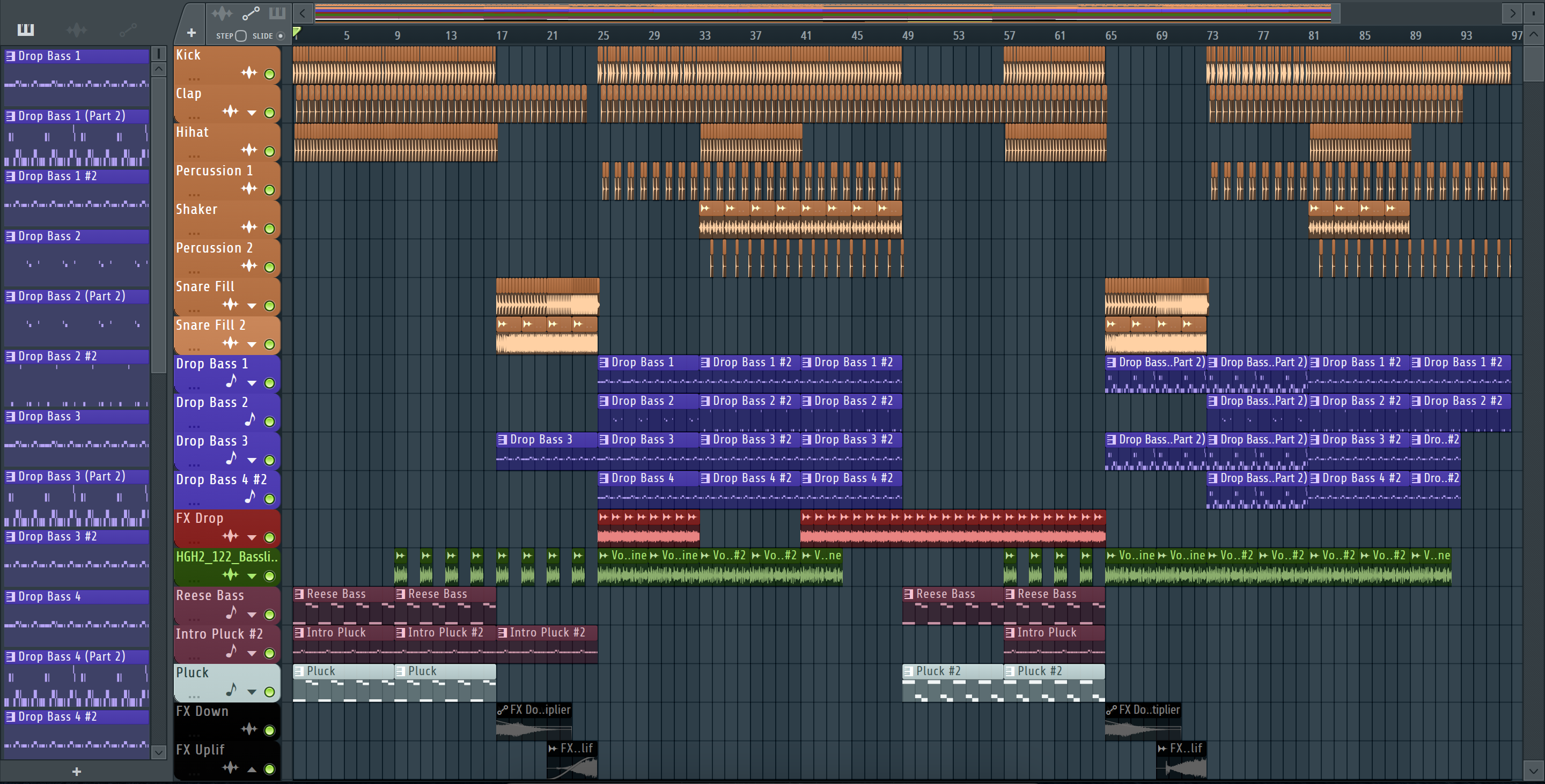Open the Clap track dropdown arrow
The image size is (1545, 784).
[252, 113]
